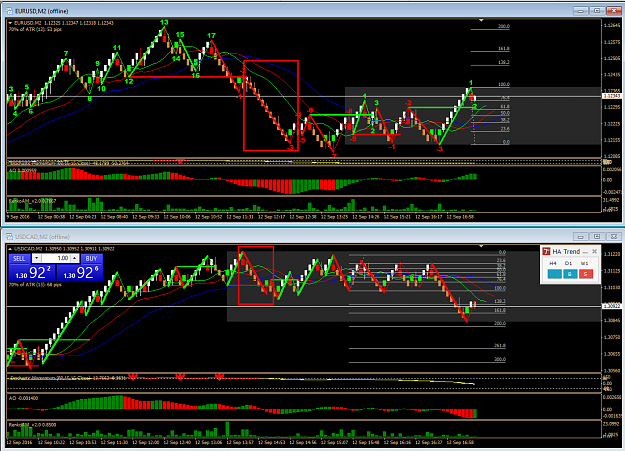Click the RenkoAM label in EURUSD window
Viewport: 625px width, 451px height.
click(x=32, y=201)
